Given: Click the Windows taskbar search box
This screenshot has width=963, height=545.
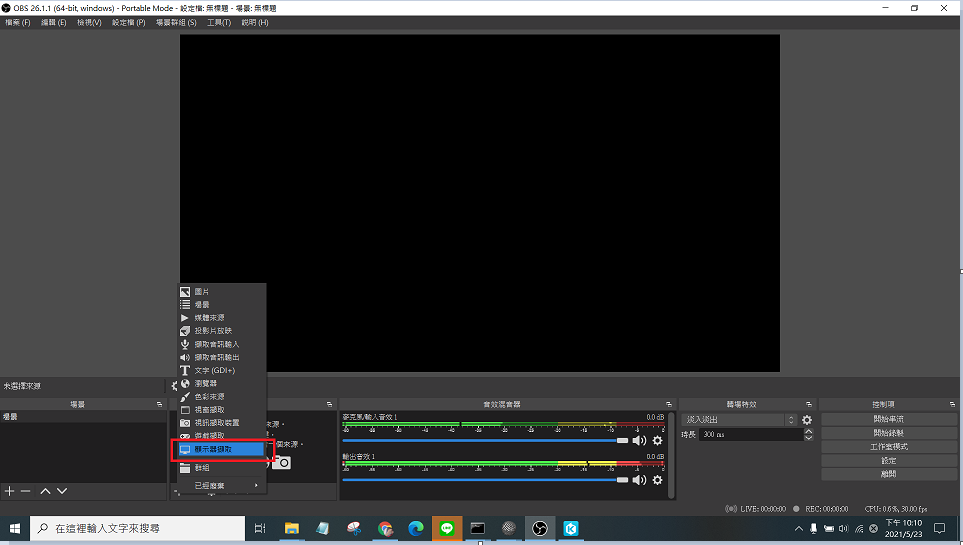Looking at the screenshot, I should [140, 528].
